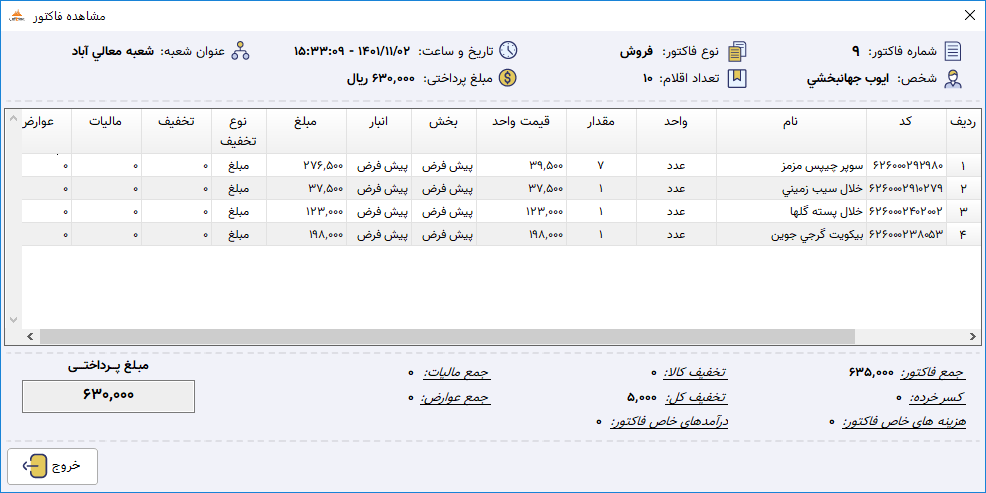The width and height of the screenshot is (986, 493).
Task: Click the بخش column header
Action: pos(443,131)
